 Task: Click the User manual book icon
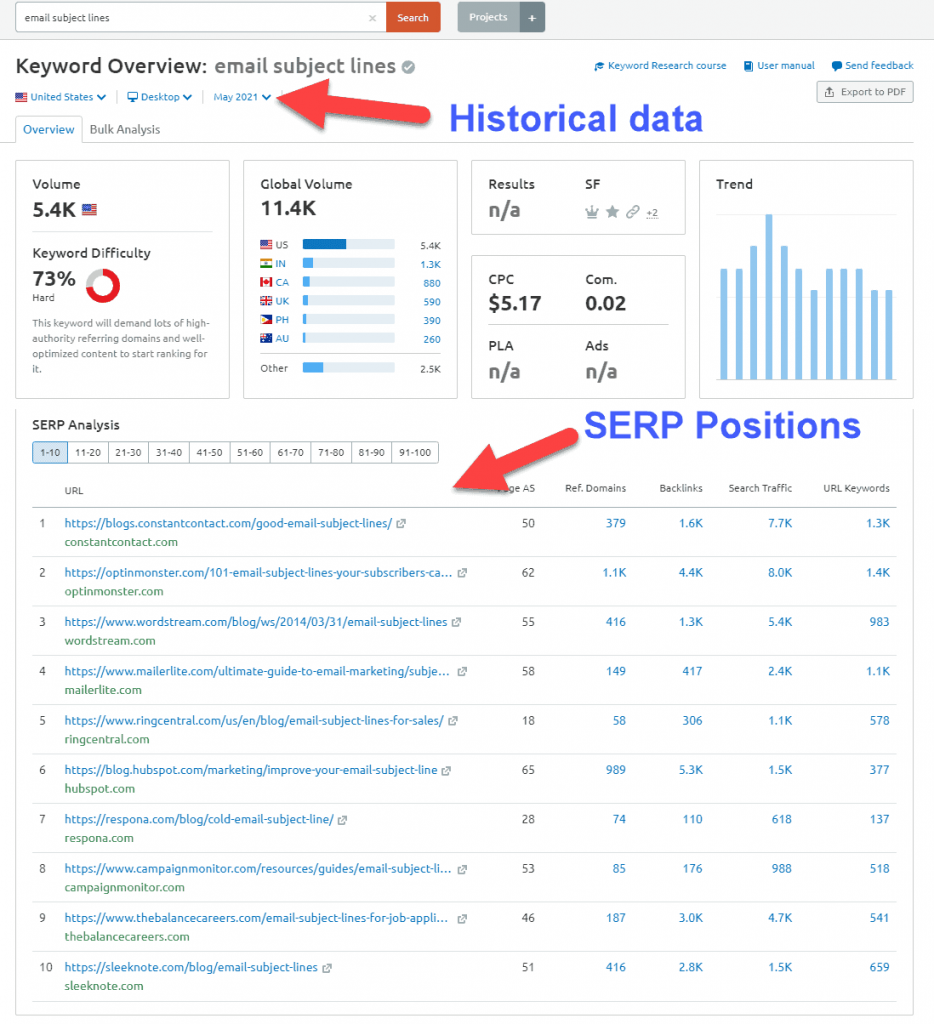(x=749, y=66)
